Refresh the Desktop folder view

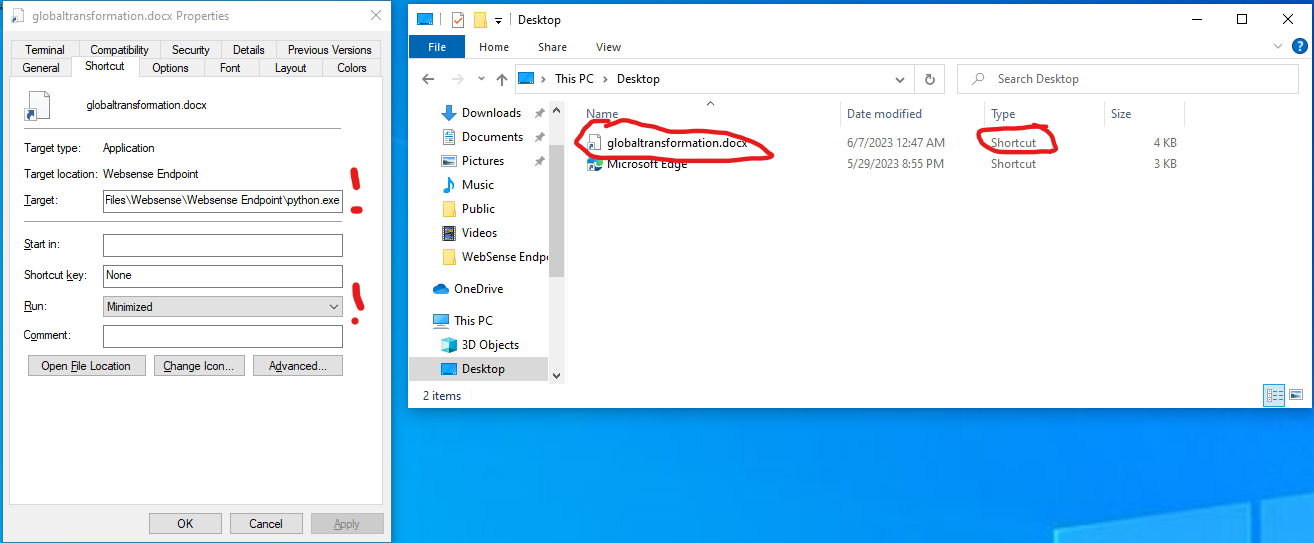point(930,79)
